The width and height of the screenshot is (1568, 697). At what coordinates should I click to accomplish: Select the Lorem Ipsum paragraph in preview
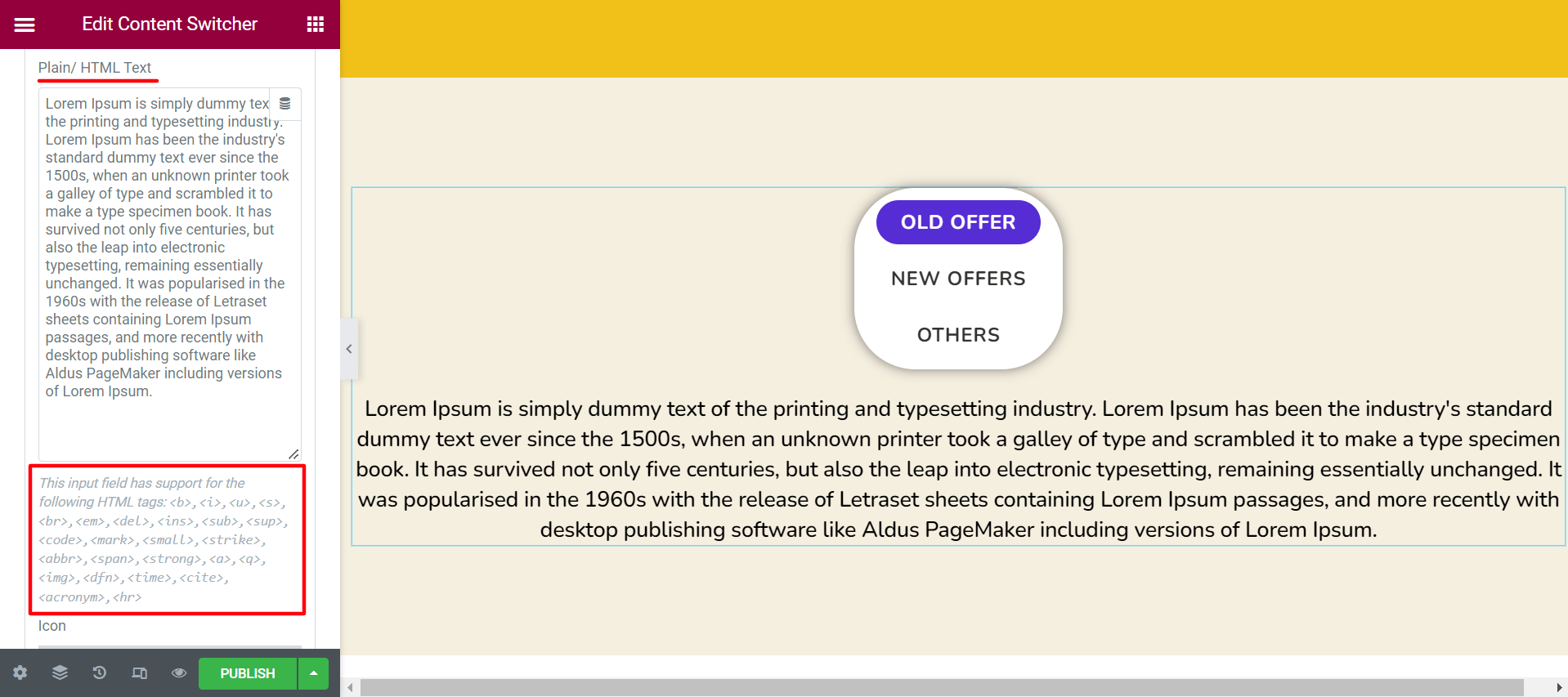click(x=958, y=469)
